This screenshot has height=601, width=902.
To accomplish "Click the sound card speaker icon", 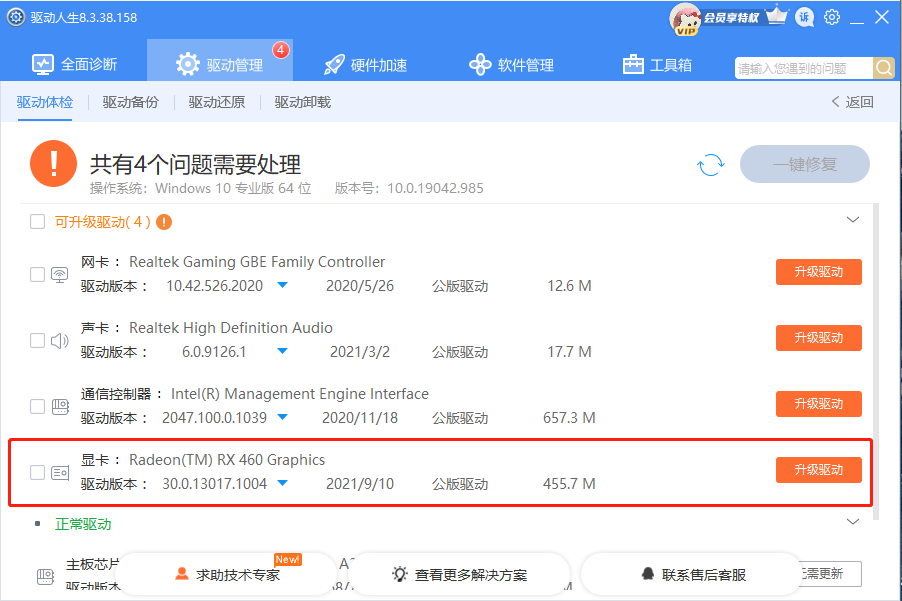I will coord(60,341).
